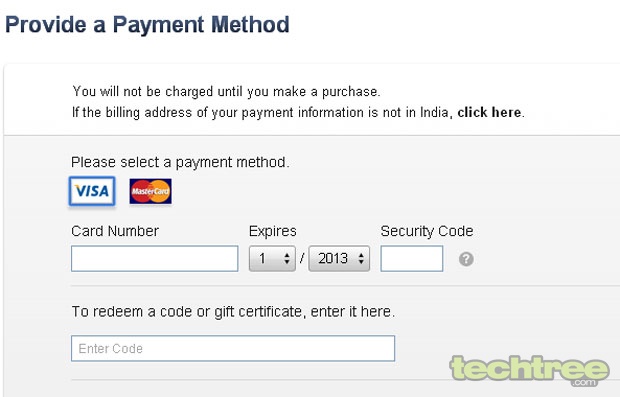Choose the MasterCard payment method icon
The image size is (620, 397).
point(151,191)
